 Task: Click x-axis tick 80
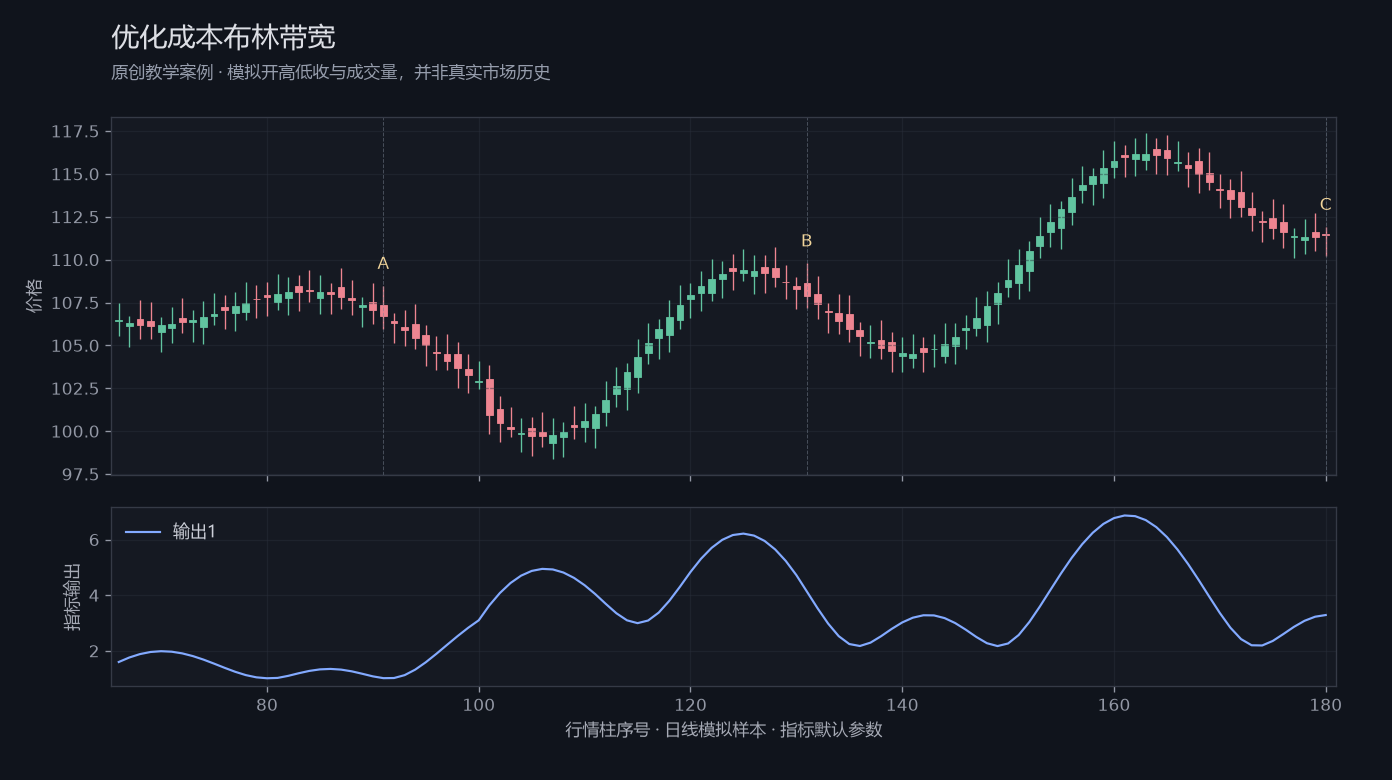click(267, 705)
